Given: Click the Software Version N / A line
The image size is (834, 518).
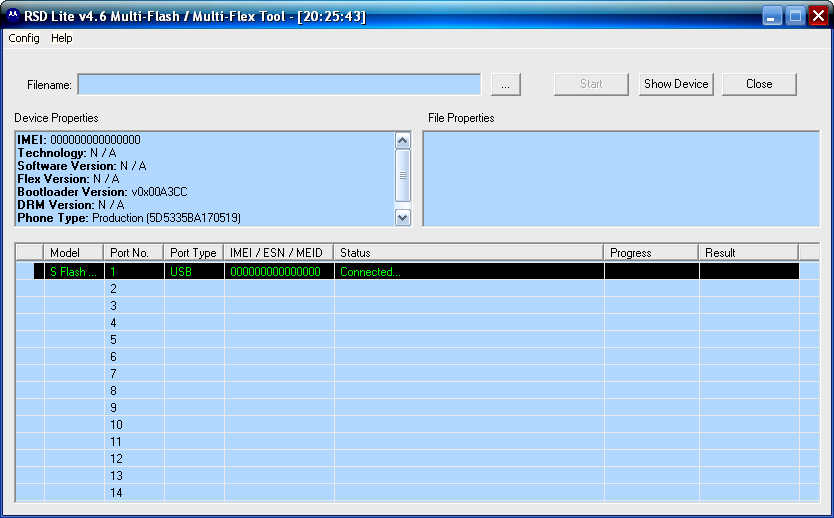Looking at the screenshot, I should 81,166.
